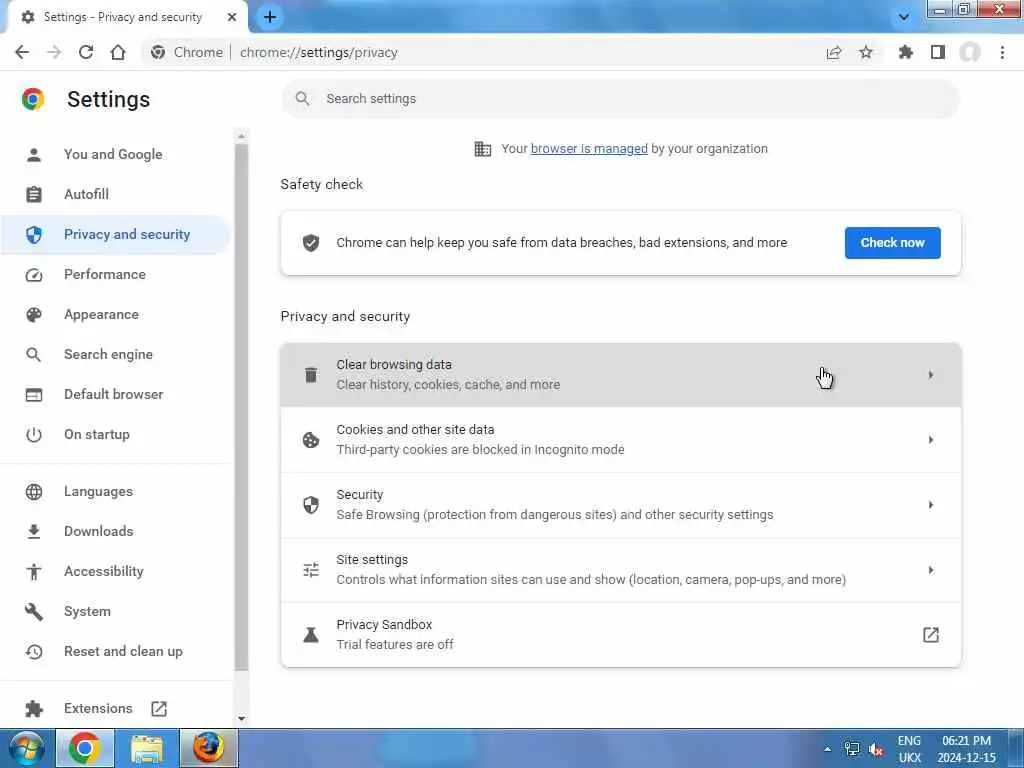Open Languages settings
Viewport: 1024px width, 768px height.
pyautogui.click(x=98, y=491)
